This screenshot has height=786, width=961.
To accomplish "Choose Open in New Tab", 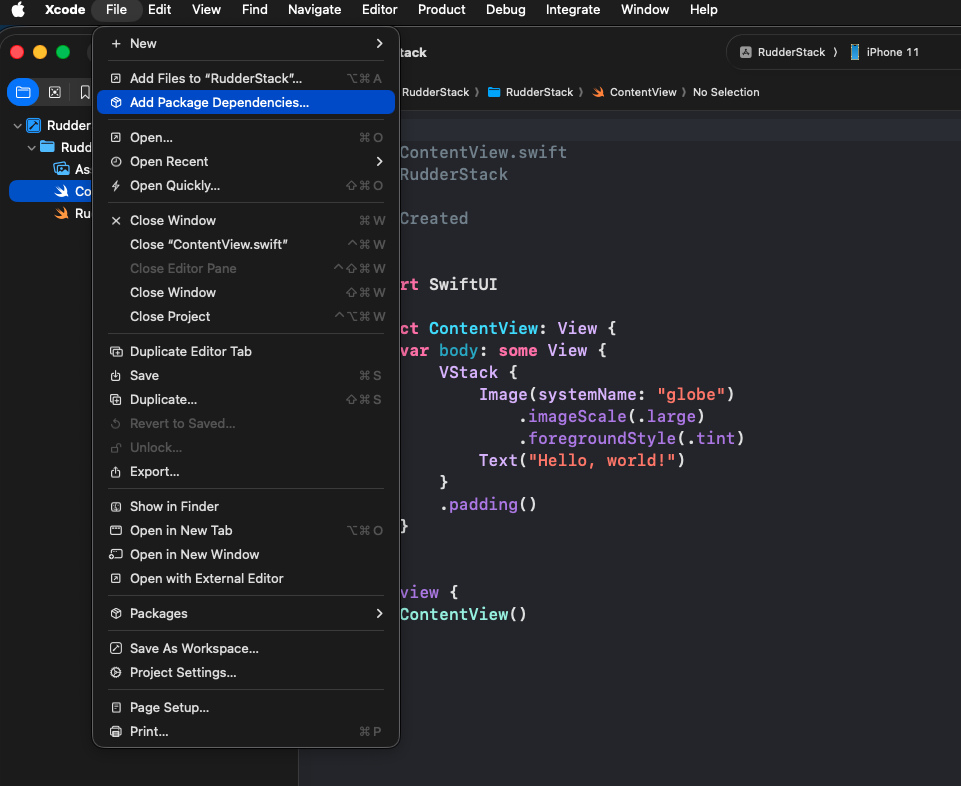I will (246, 530).
